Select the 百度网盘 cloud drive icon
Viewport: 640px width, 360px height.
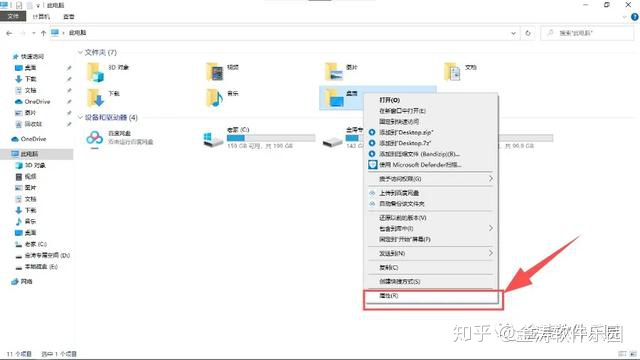pyautogui.click(x=95, y=138)
